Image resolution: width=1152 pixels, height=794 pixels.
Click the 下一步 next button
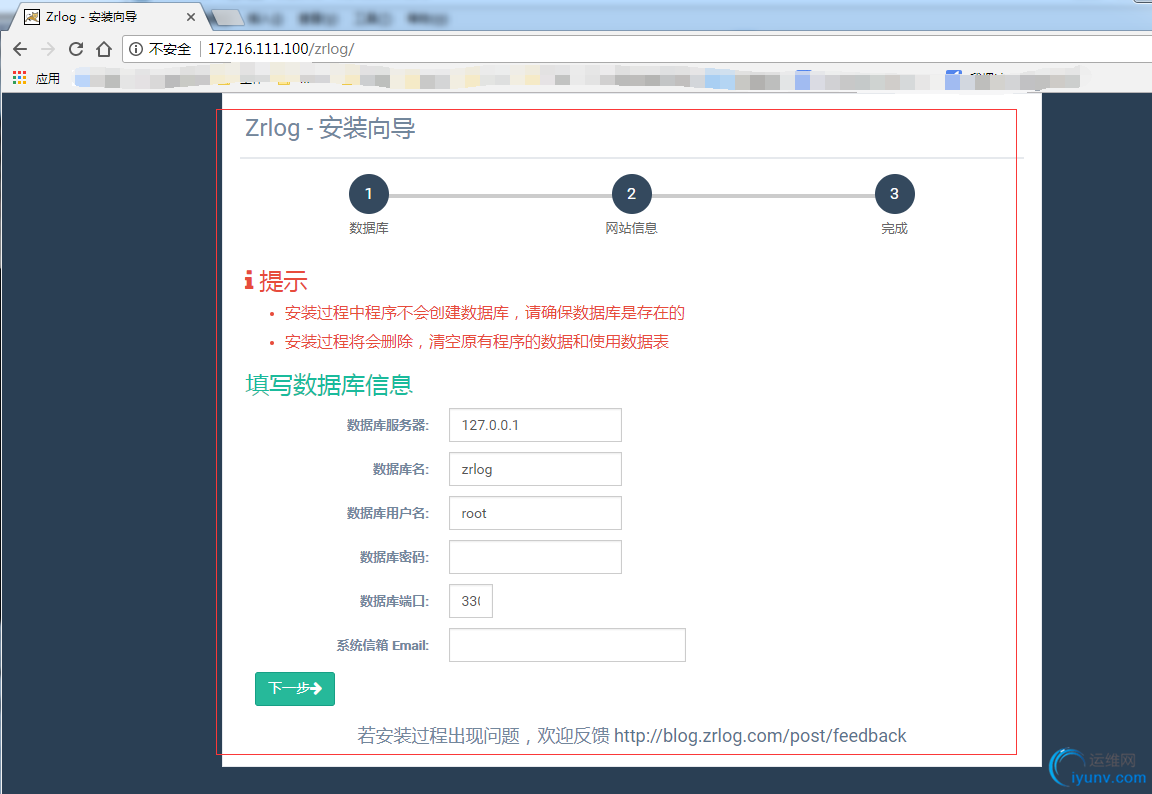[295, 689]
